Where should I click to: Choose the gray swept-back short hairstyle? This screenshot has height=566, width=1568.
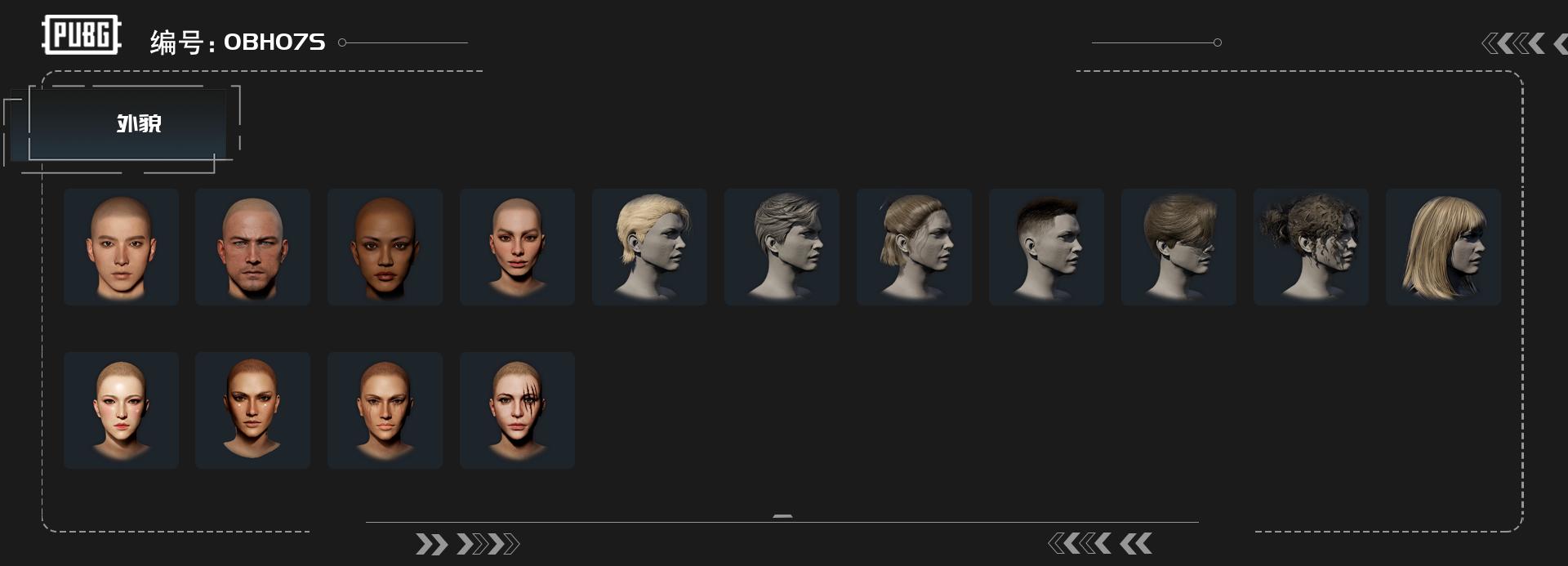coord(782,247)
